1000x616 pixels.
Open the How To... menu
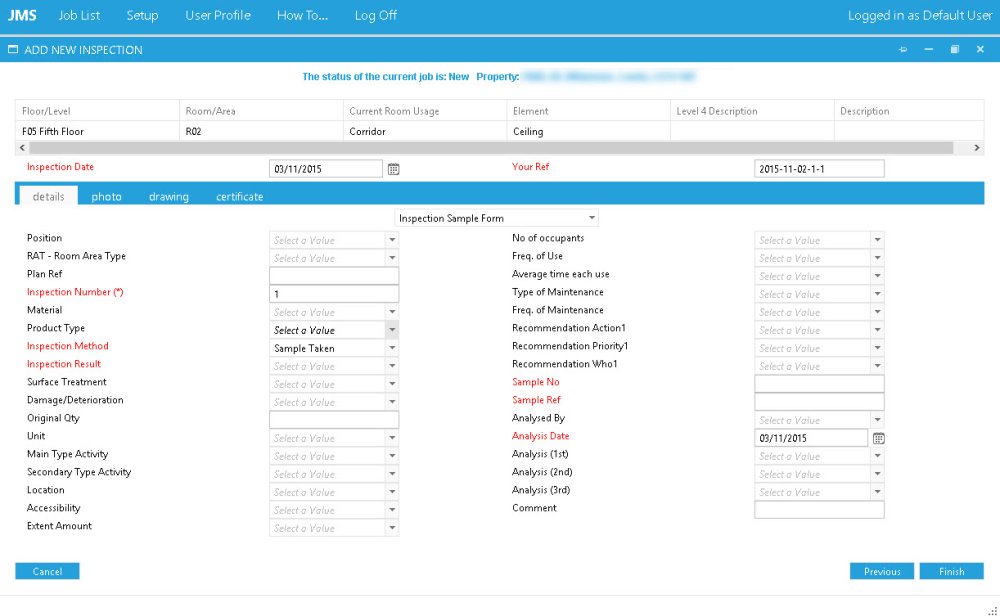[x=302, y=15]
